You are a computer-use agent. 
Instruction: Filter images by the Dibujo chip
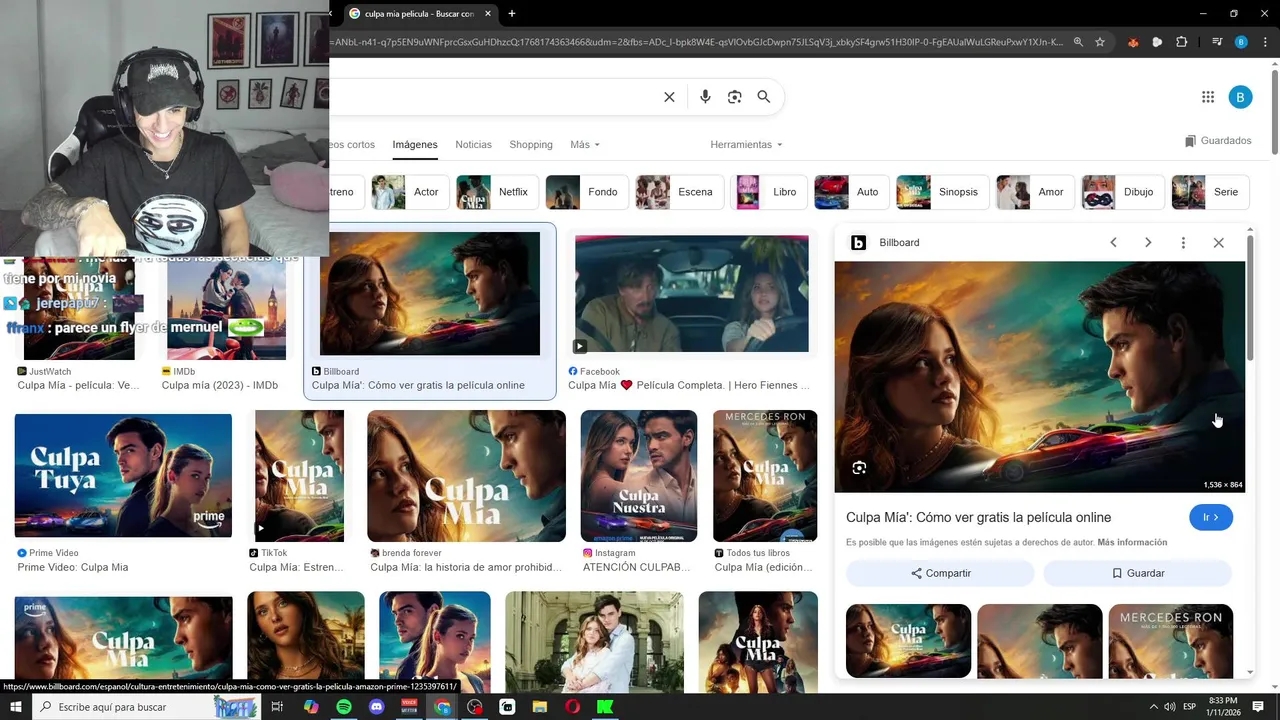(x=1123, y=192)
